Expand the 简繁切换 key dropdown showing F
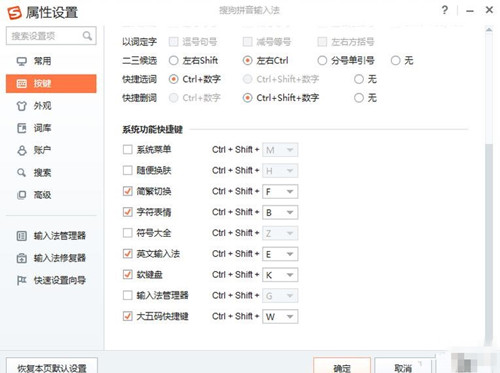This screenshot has height=373, width=500. [280, 192]
